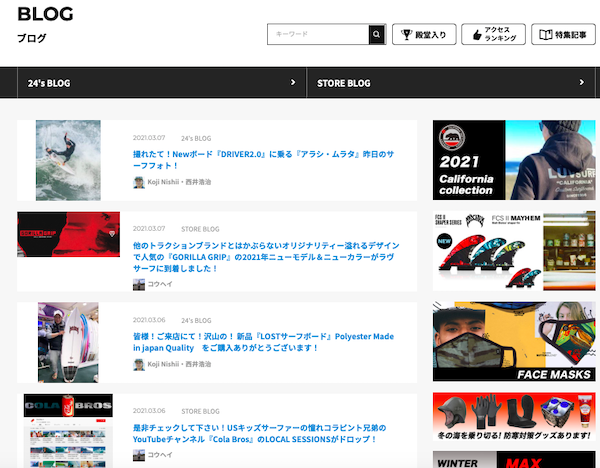The width and height of the screenshot is (600, 468).
Task: Click STORE BLOG category on Cola Bros post
Action: pyautogui.click(x=200, y=411)
